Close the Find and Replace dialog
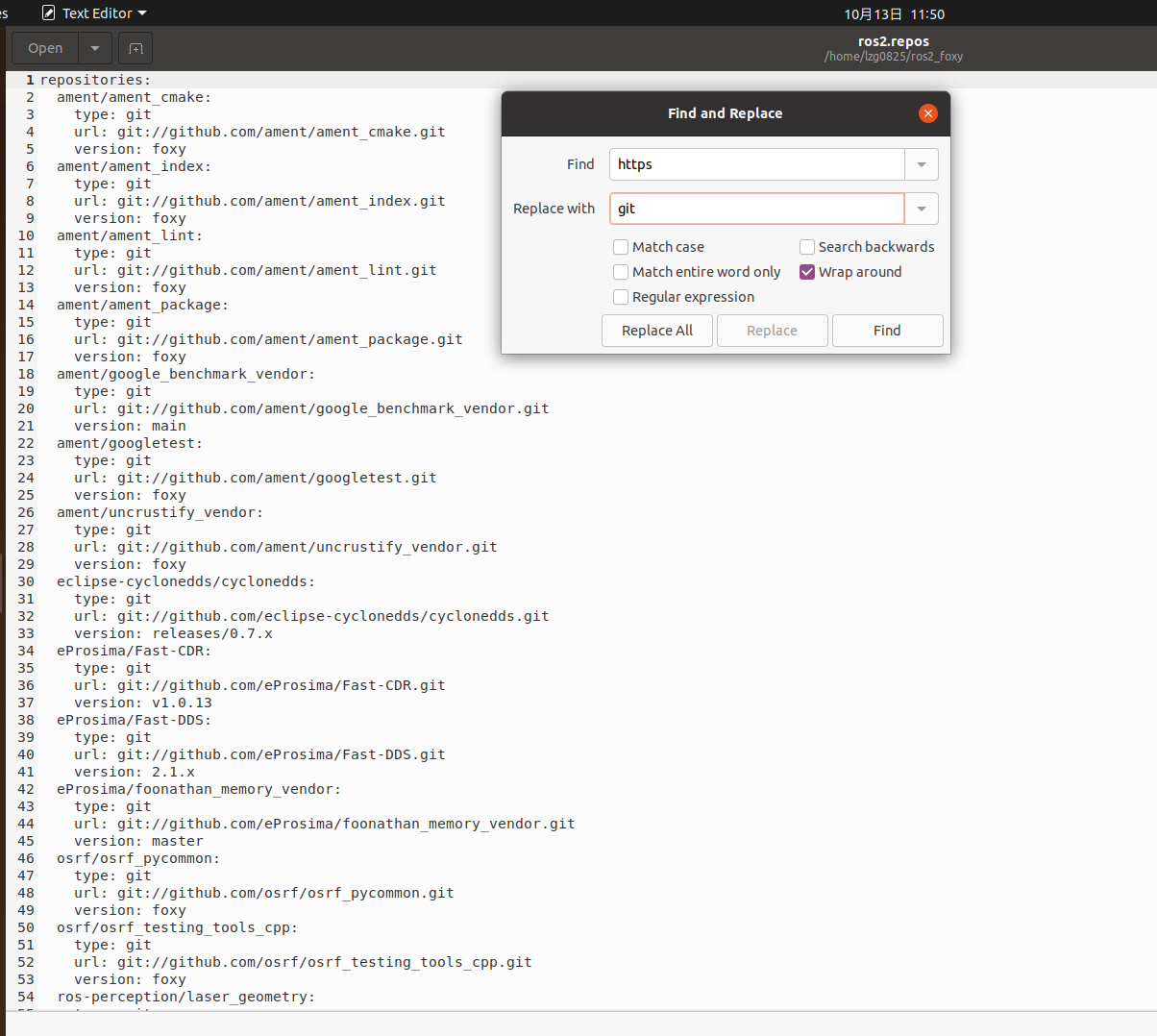 pos(927,113)
